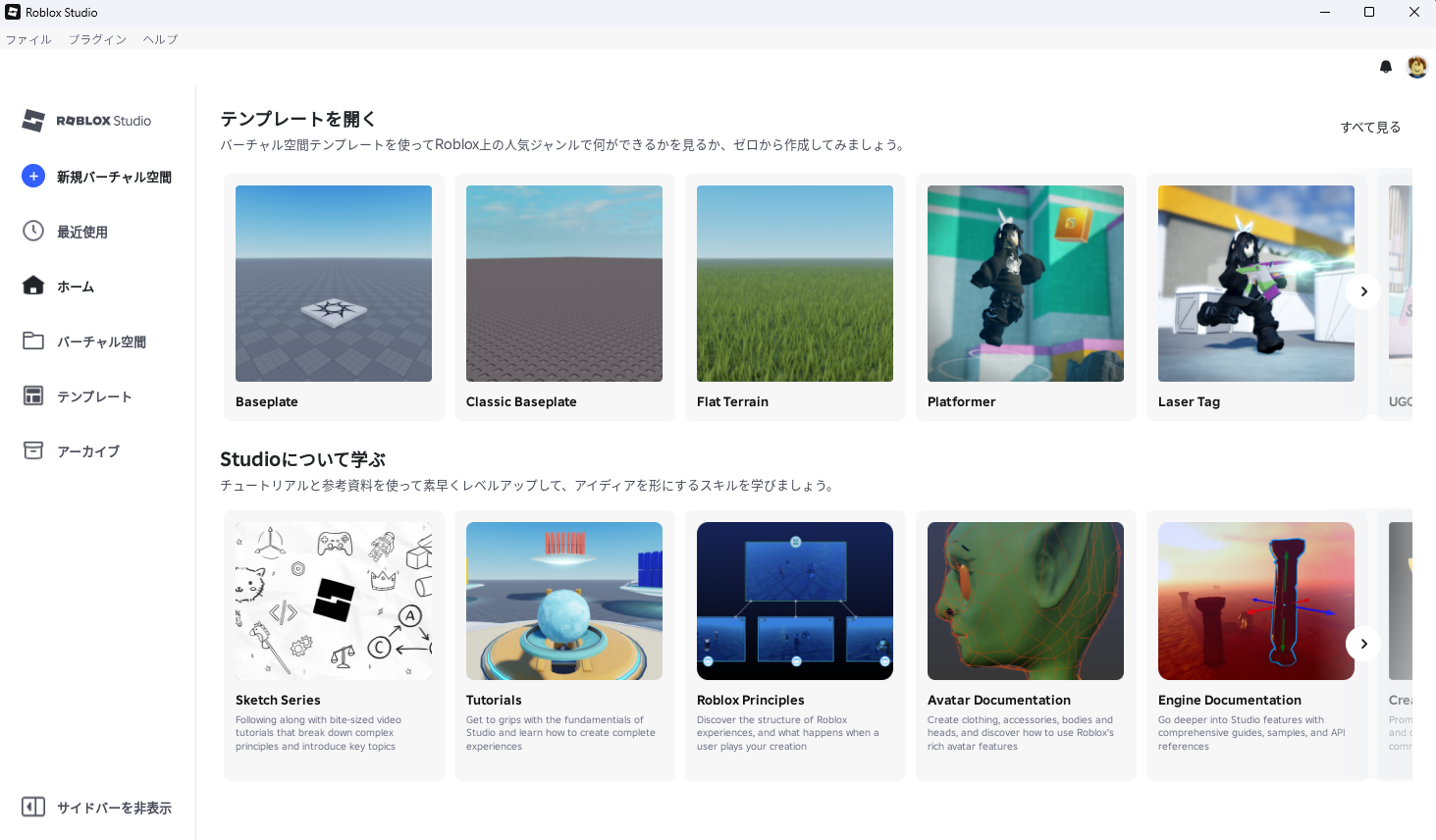Click the テンプレートを開く heading
Screen dimensions: 1436x840
298,119
